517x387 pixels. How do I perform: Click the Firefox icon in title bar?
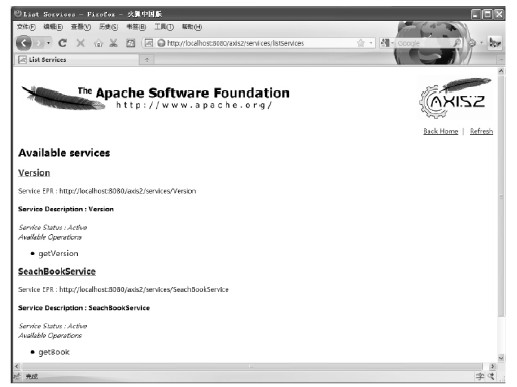[18, 14]
